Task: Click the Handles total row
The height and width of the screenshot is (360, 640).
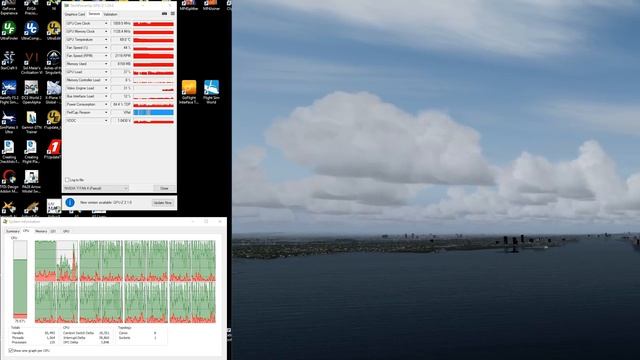Action: pos(33,333)
